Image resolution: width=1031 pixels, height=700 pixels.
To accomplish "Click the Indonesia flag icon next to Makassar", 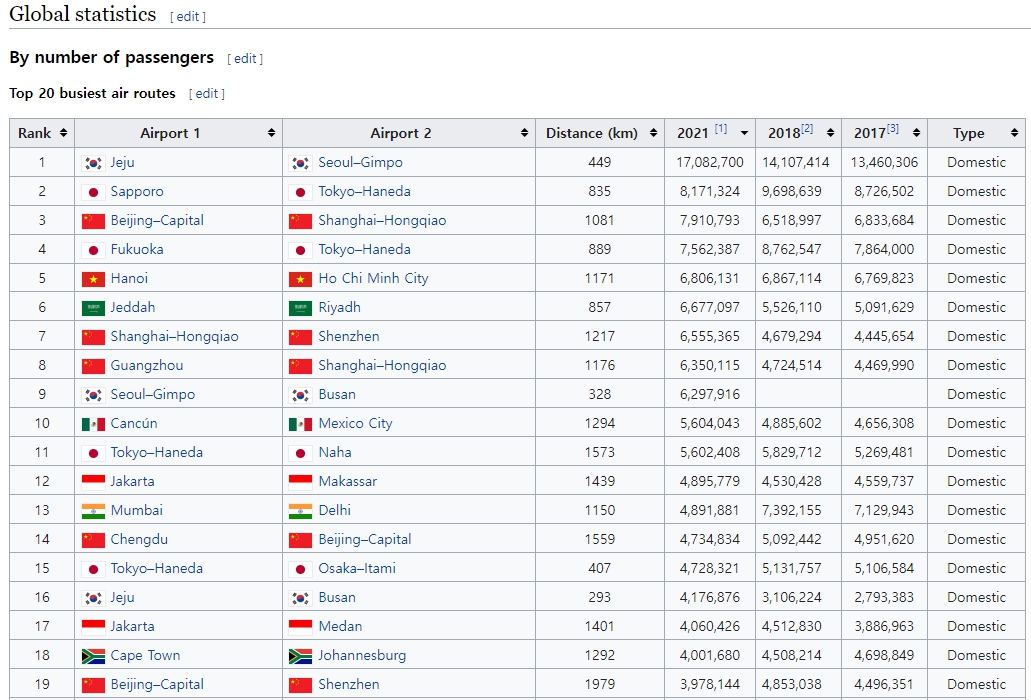I will click(300, 482).
